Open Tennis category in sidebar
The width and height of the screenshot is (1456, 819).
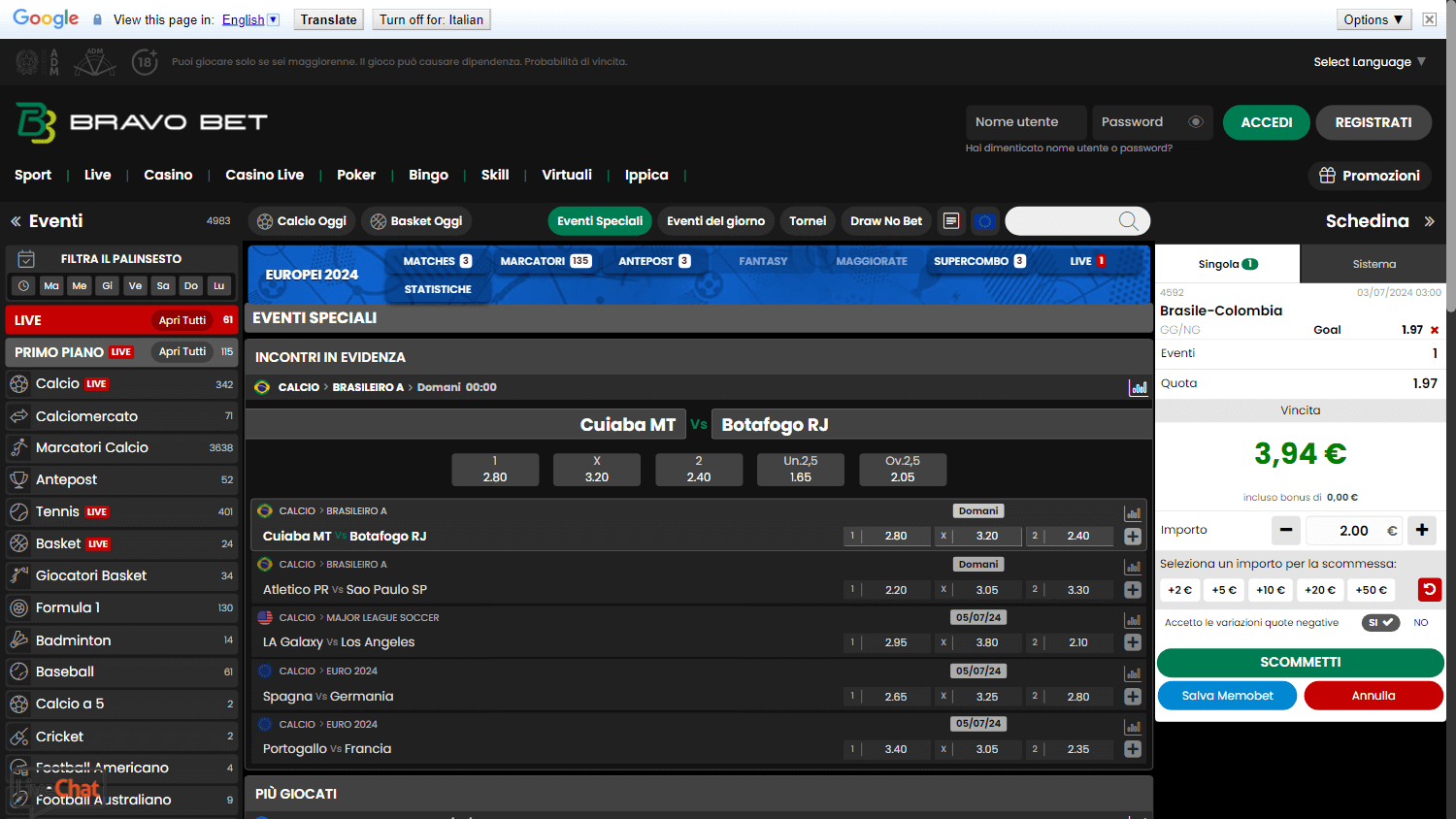pyautogui.click(x=121, y=511)
